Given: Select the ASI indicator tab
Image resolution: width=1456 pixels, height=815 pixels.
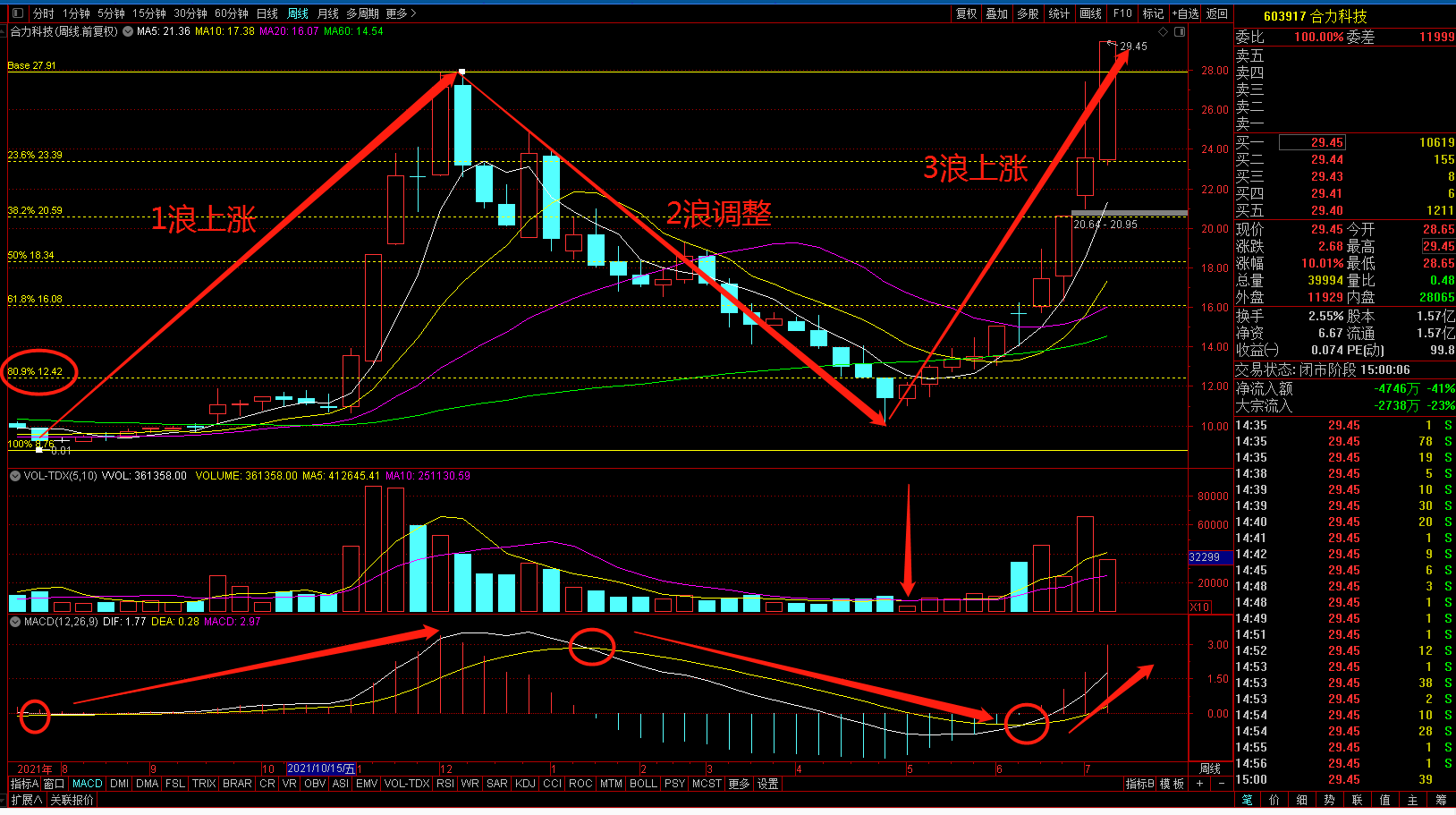Looking at the screenshot, I should tap(341, 784).
